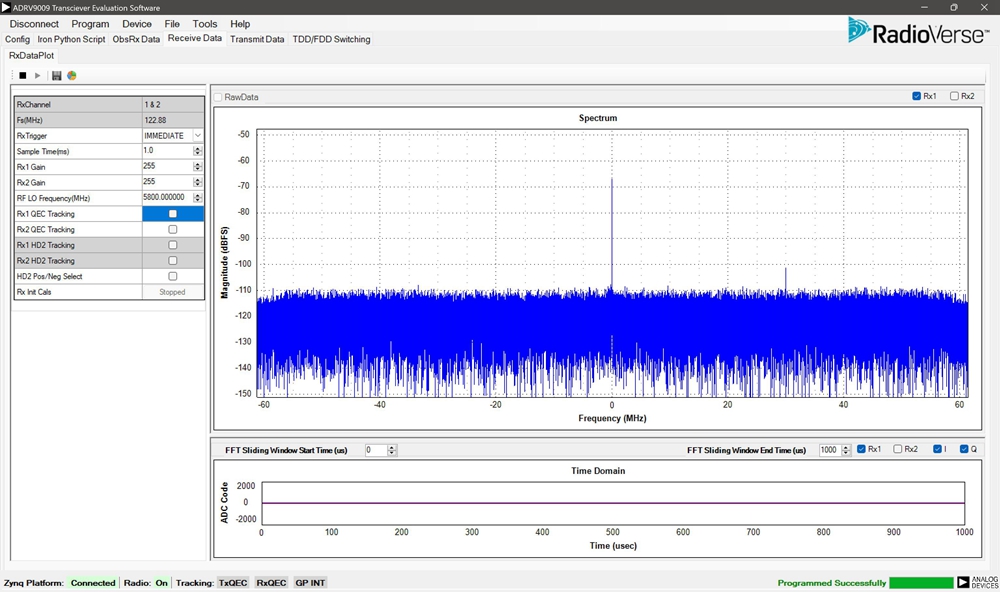1000x592 pixels.
Task: Click the RadioVerse logo
Action: (x=916, y=32)
